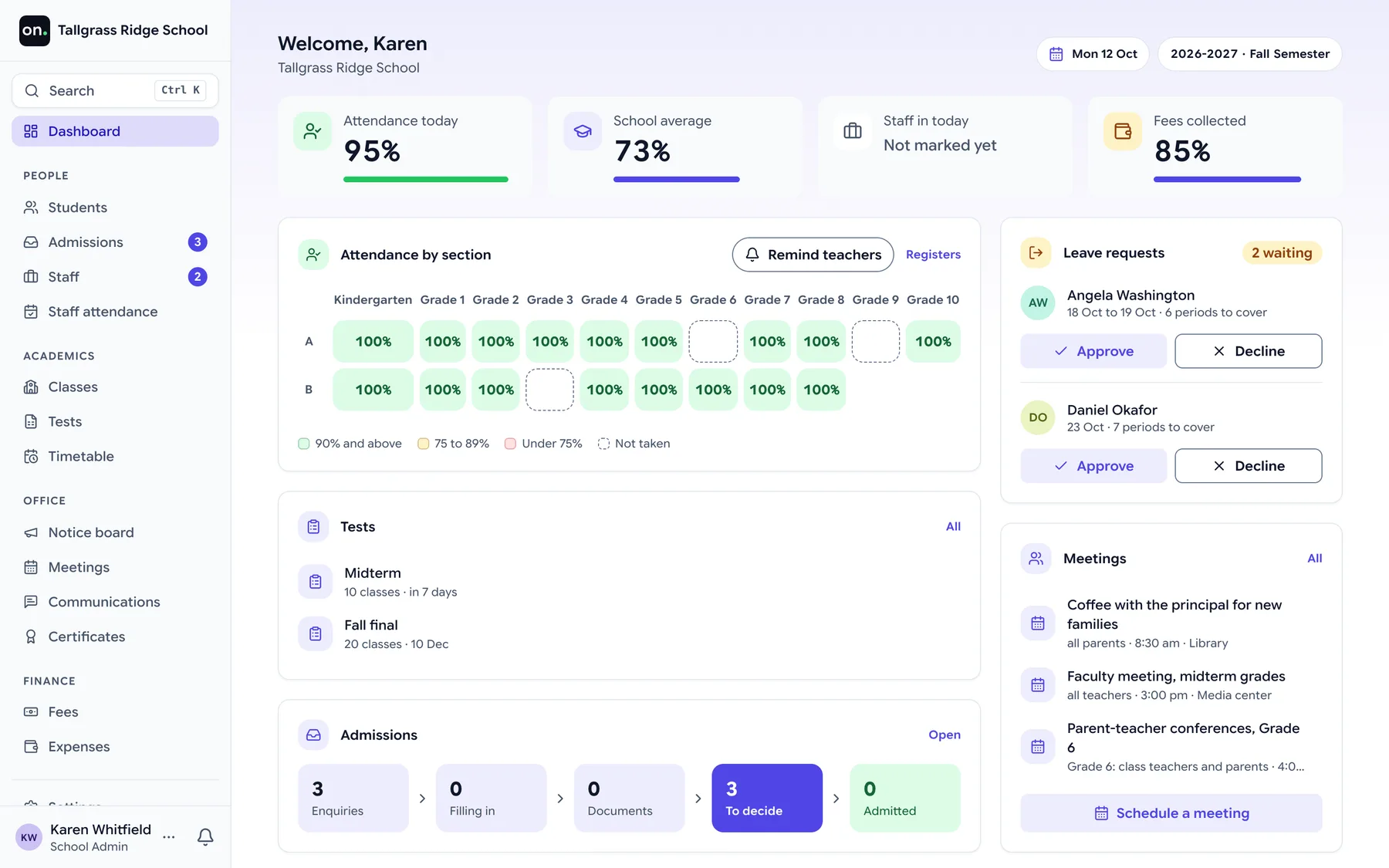This screenshot has width=1389, height=868.
Task: Decline Angela Washington's leave request
Action: [1249, 351]
